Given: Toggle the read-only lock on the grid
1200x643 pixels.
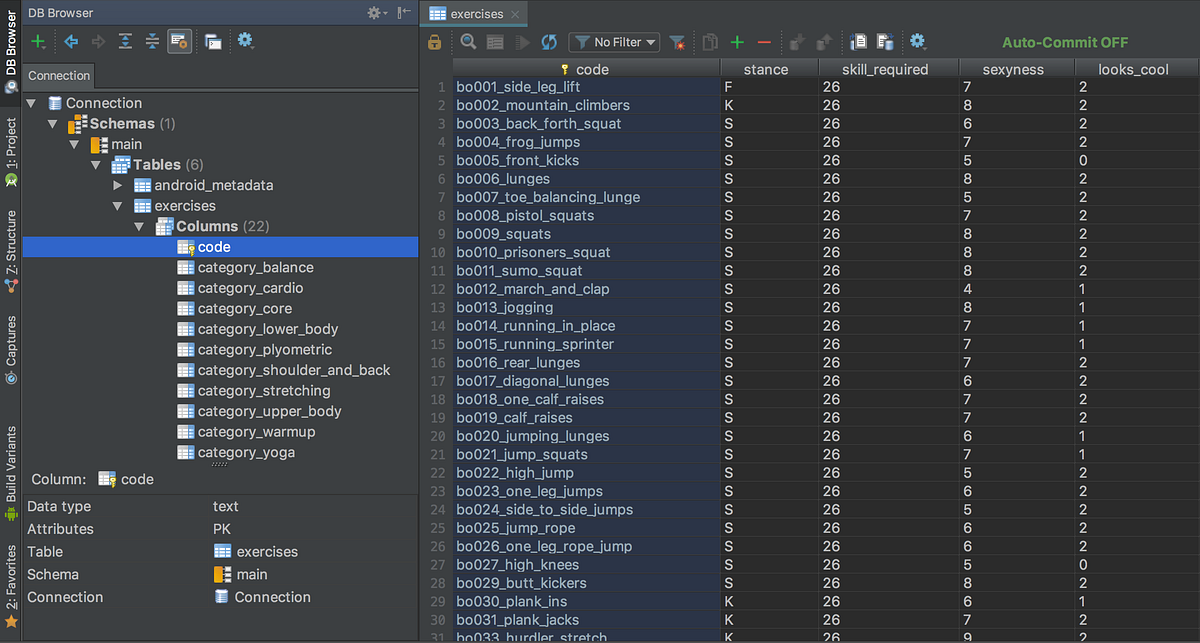Looking at the screenshot, I should coord(433,42).
